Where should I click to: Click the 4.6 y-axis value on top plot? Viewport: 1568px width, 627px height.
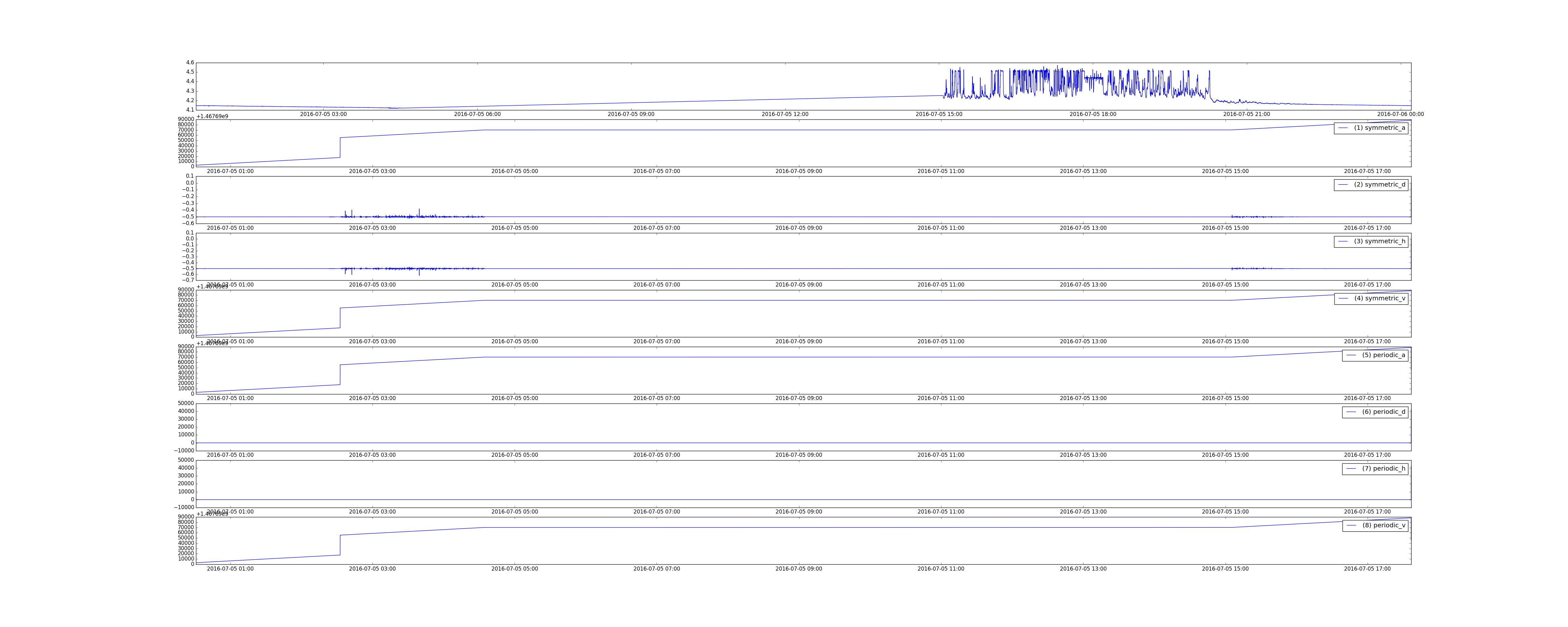click(191, 63)
